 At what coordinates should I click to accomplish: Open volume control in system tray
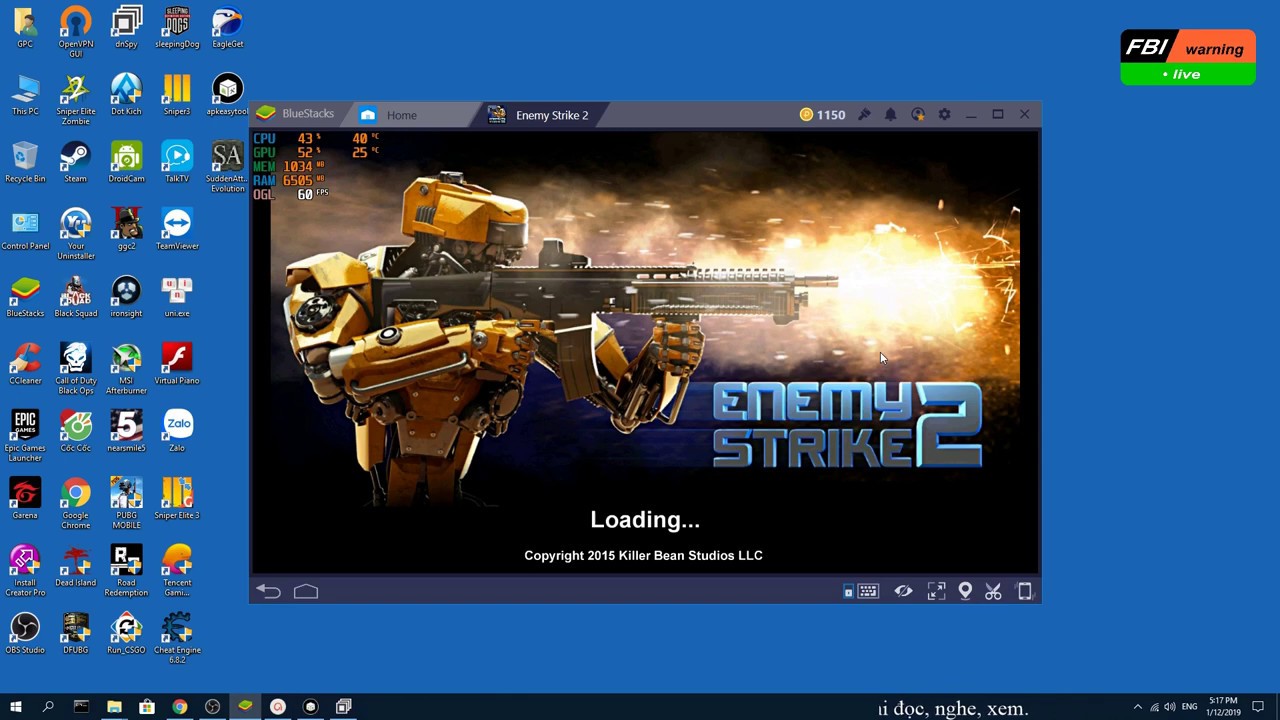(1170, 707)
